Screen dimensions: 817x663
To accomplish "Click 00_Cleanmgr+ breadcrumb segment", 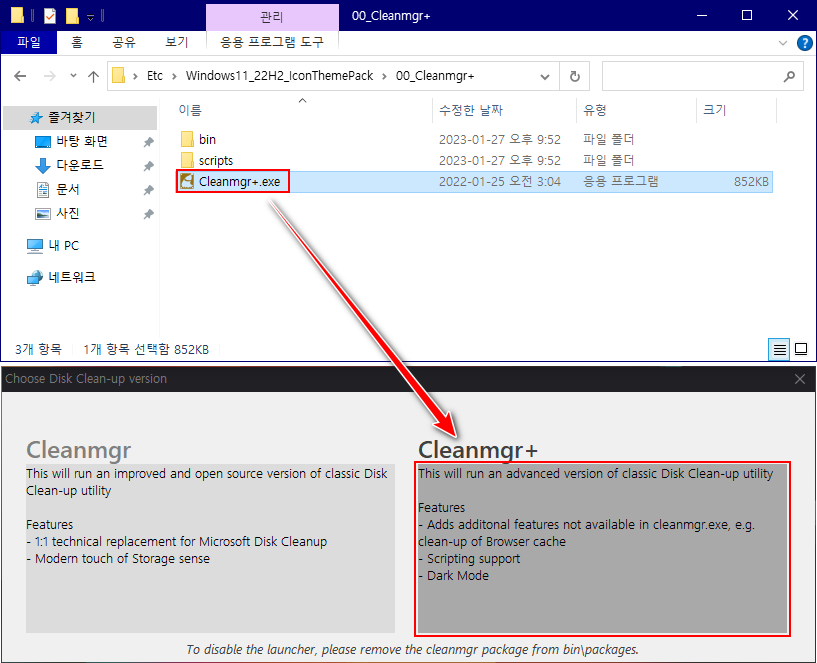I will [435, 76].
